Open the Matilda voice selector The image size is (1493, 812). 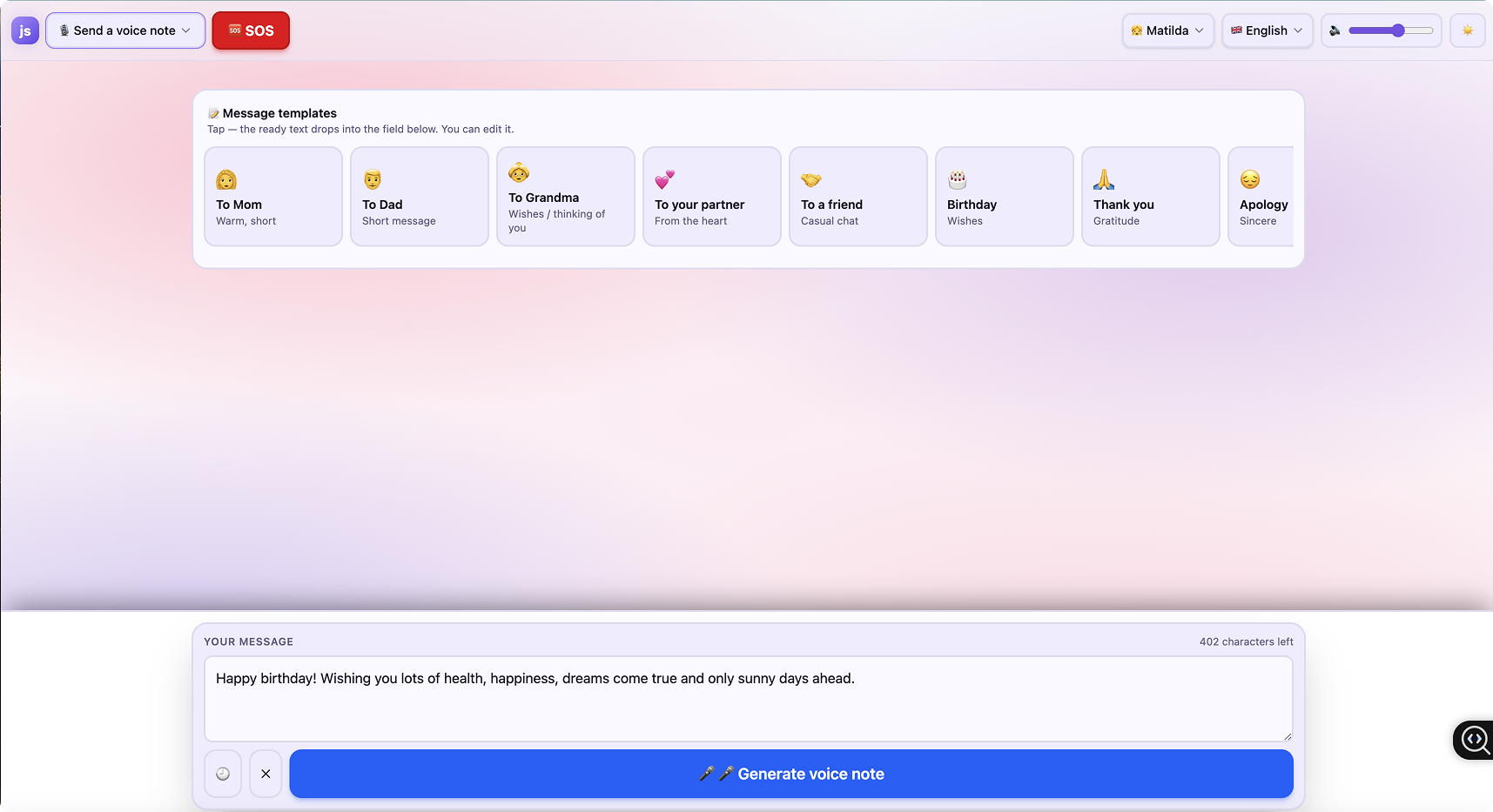pyautogui.click(x=1167, y=30)
